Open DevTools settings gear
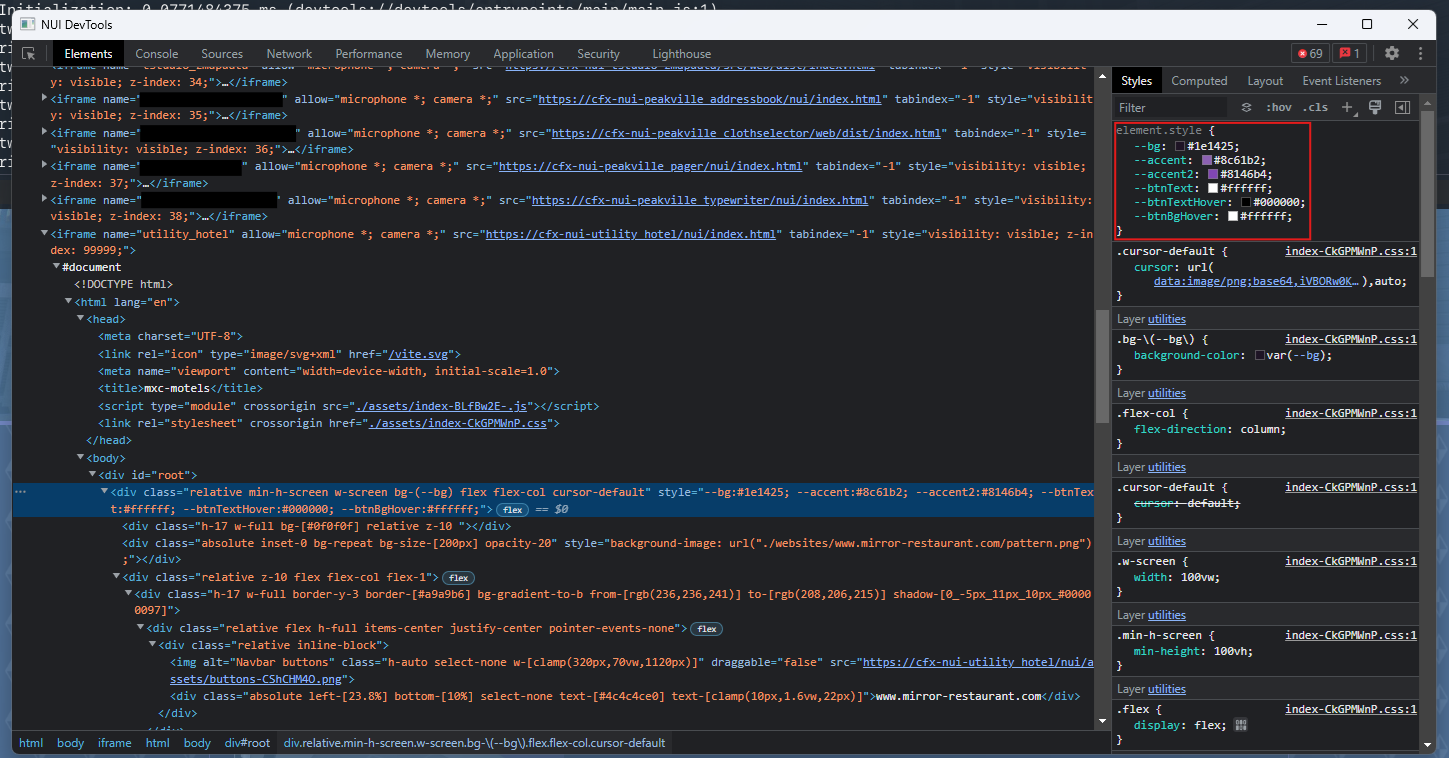Screen dimensions: 1449x758 (1392, 52)
